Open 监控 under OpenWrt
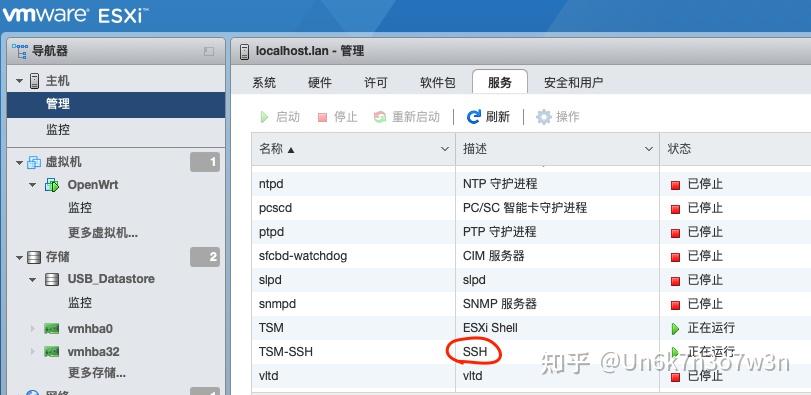The width and height of the screenshot is (811, 395). 80,208
